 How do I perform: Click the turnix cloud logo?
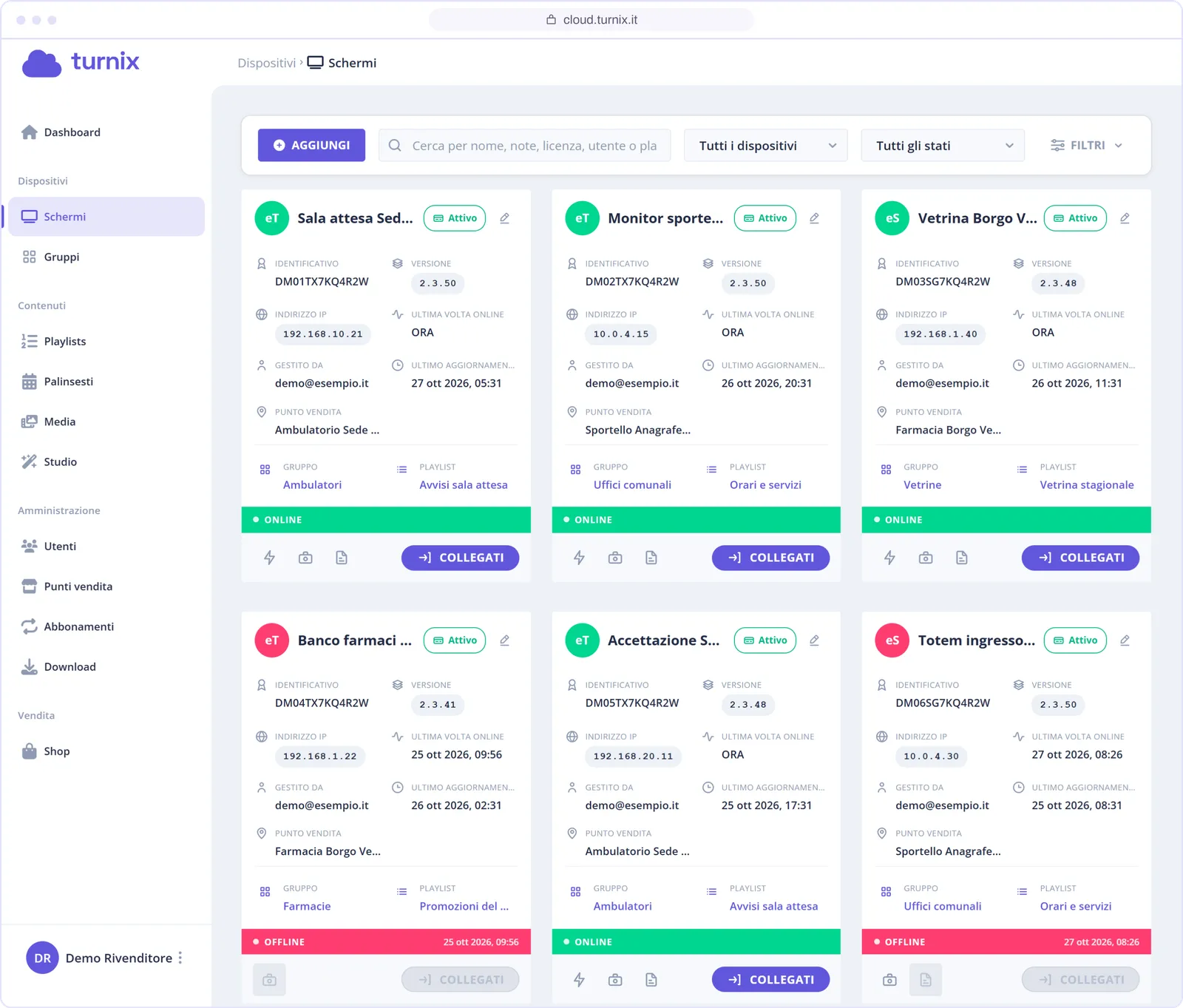(x=81, y=62)
